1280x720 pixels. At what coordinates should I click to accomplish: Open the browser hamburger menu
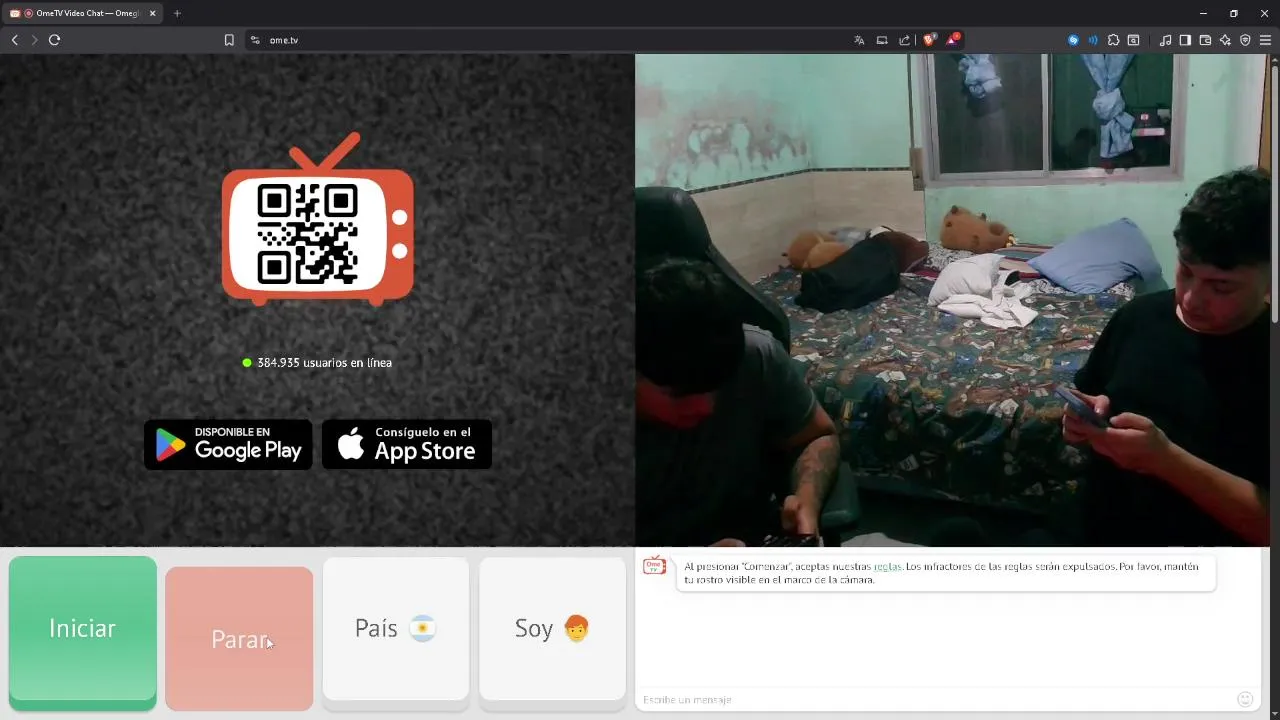point(1265,40)
